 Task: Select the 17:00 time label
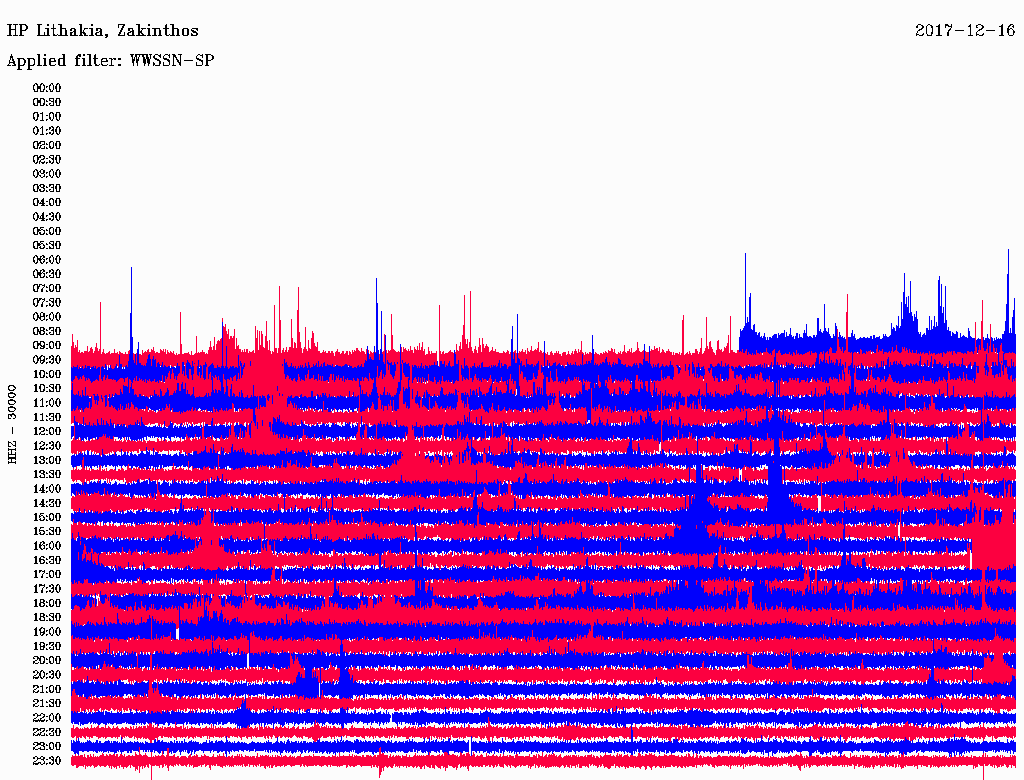click(x=47, y=574)
